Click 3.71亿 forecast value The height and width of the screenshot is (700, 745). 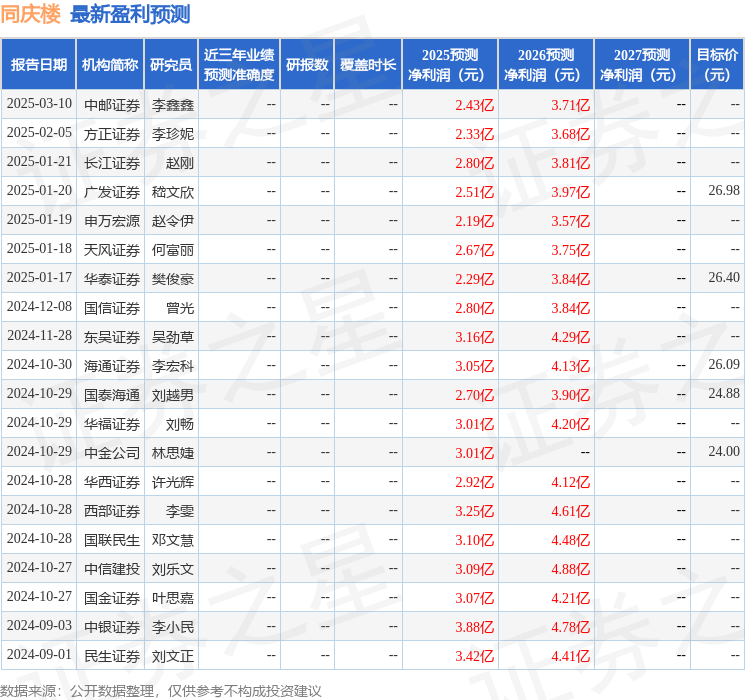[571, 105]
